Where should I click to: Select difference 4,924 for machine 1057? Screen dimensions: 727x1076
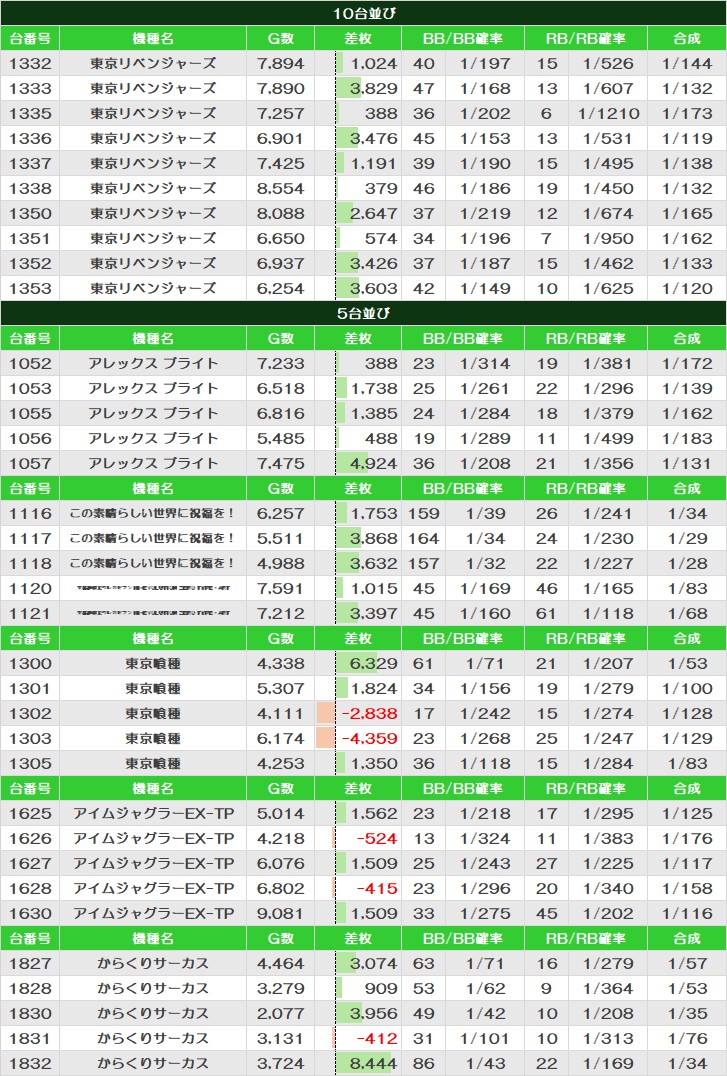click(374, 464)
